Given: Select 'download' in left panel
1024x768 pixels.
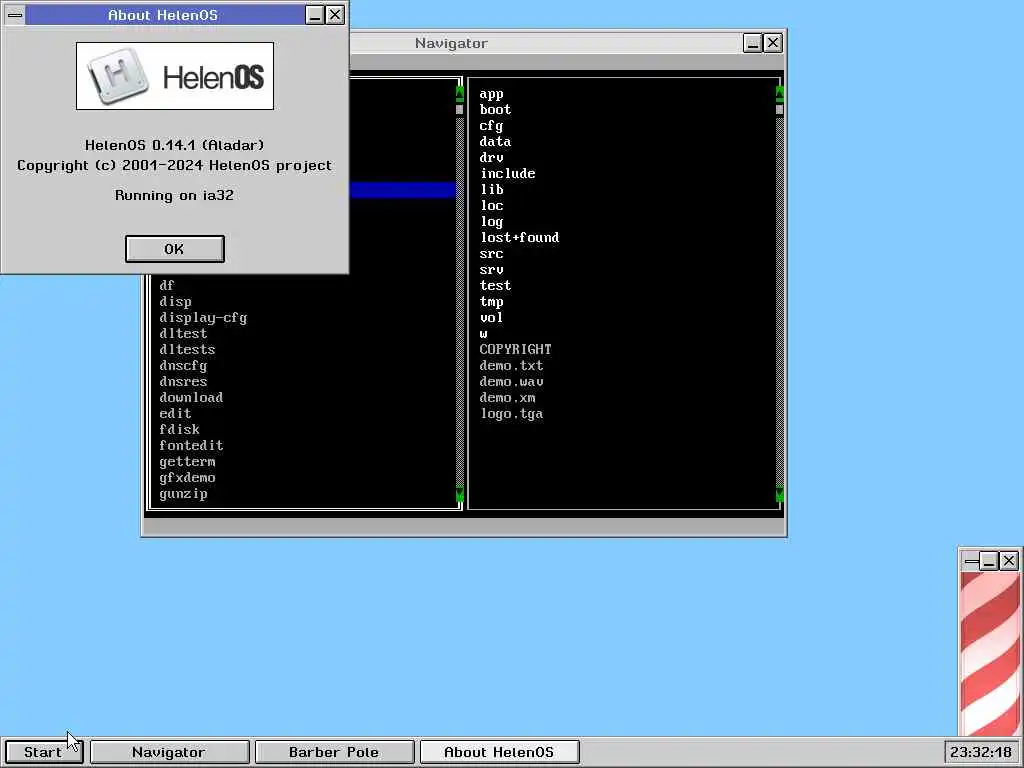Looking at the screenshot, I should (191, 398).
